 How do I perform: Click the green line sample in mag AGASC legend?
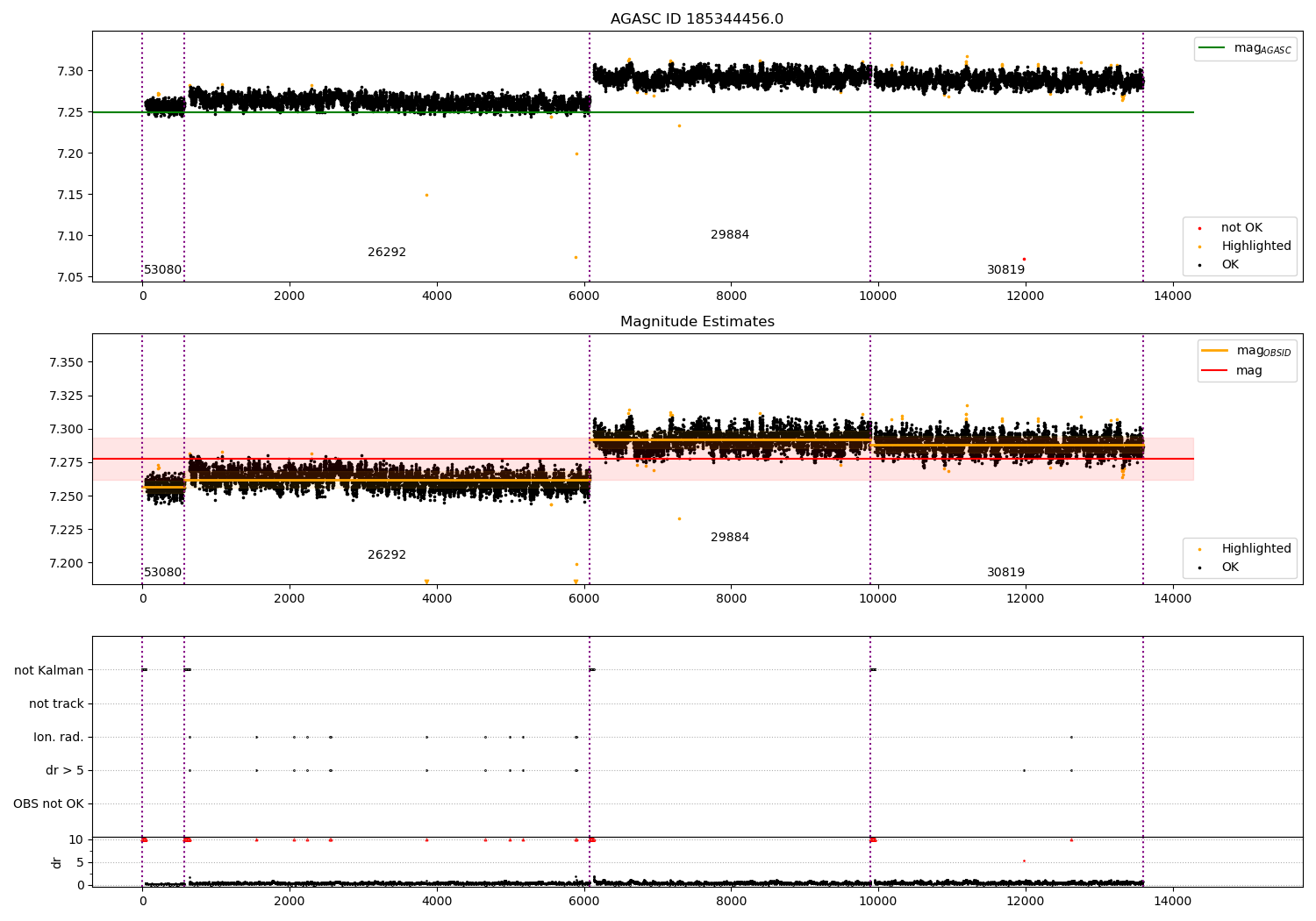tap(1212, 48)
